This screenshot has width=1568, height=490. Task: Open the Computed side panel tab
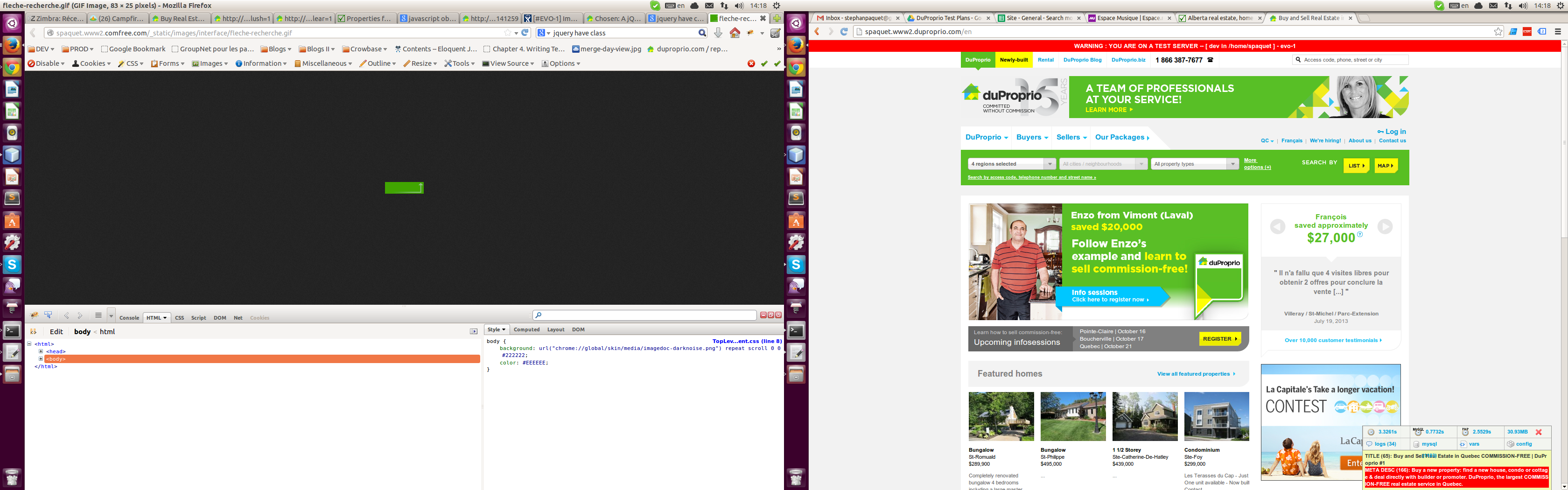526,329
